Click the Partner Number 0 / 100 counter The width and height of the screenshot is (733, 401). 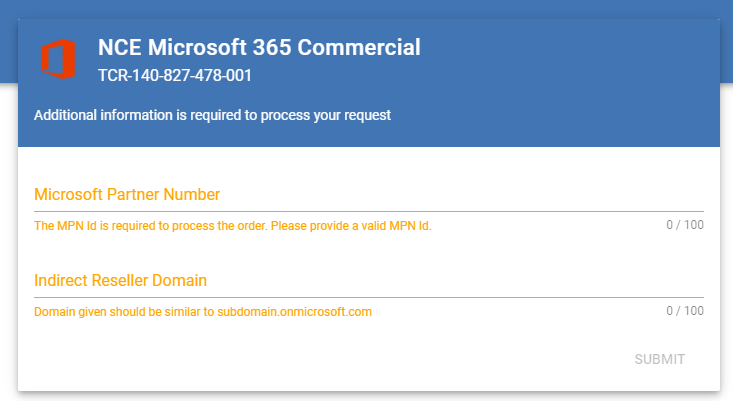click(x=685, y=225)
